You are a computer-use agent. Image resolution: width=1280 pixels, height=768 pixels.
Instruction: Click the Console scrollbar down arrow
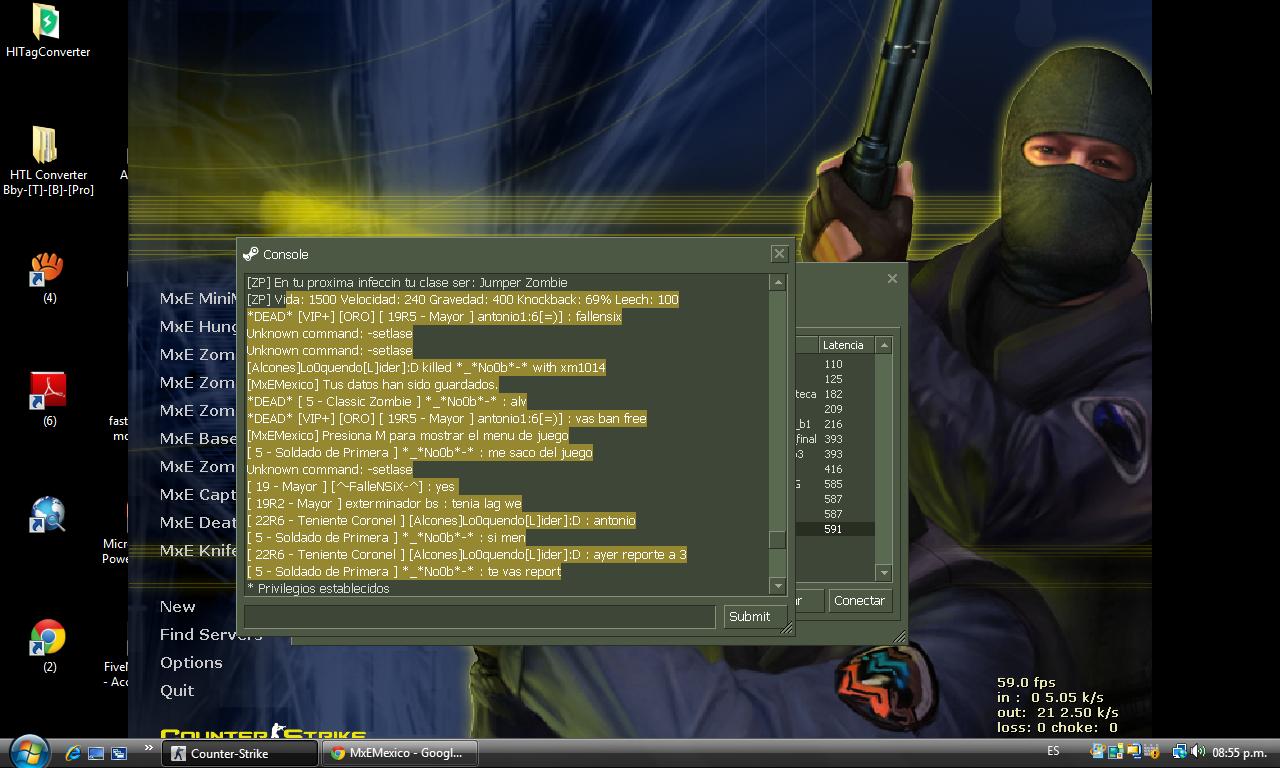click(777, 585)
